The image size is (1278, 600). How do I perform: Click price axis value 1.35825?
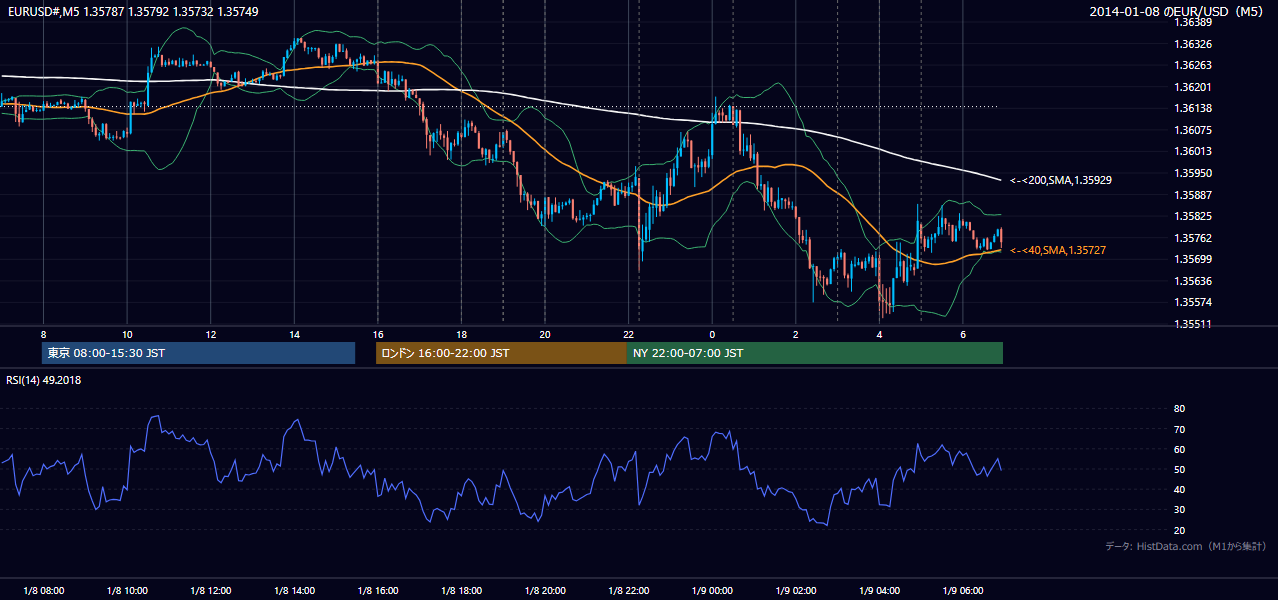(1193, 216)
